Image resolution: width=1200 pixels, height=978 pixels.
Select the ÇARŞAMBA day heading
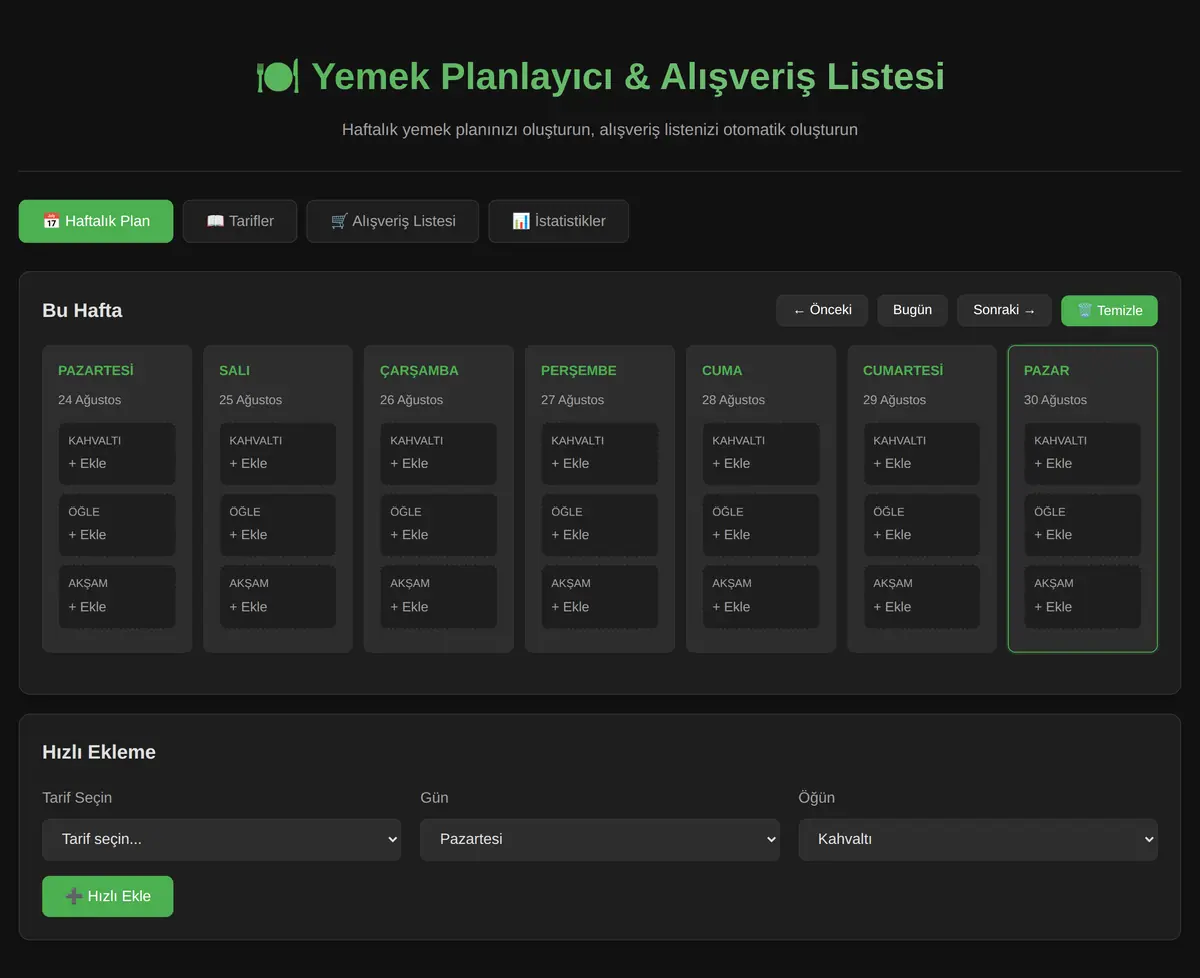pos(419,370)
